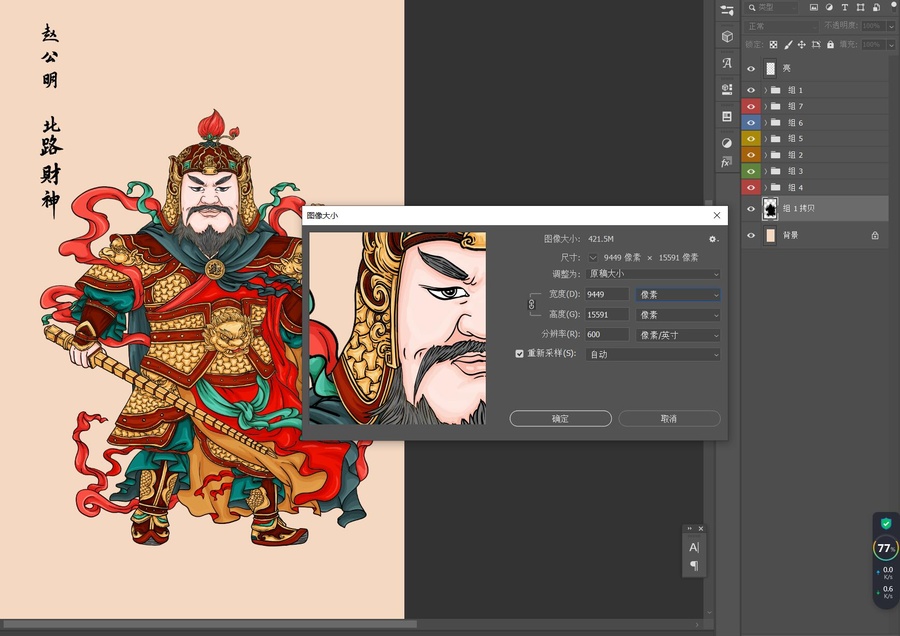Click the green shield security widget icon

click(x=886, y=523)
